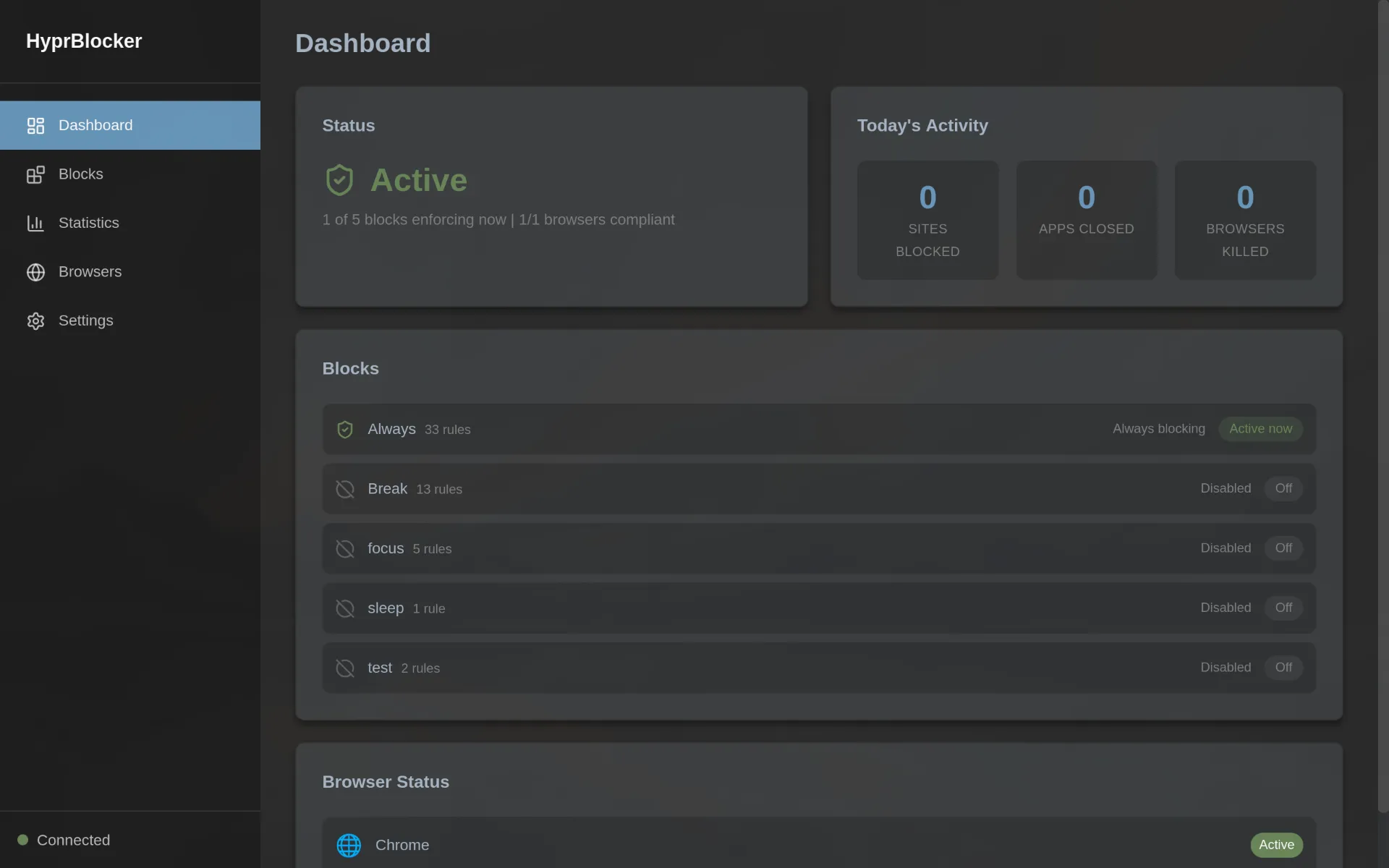Click the Disabled label on test row
Screen dimensions: 1389x868
click(1226, 668)
